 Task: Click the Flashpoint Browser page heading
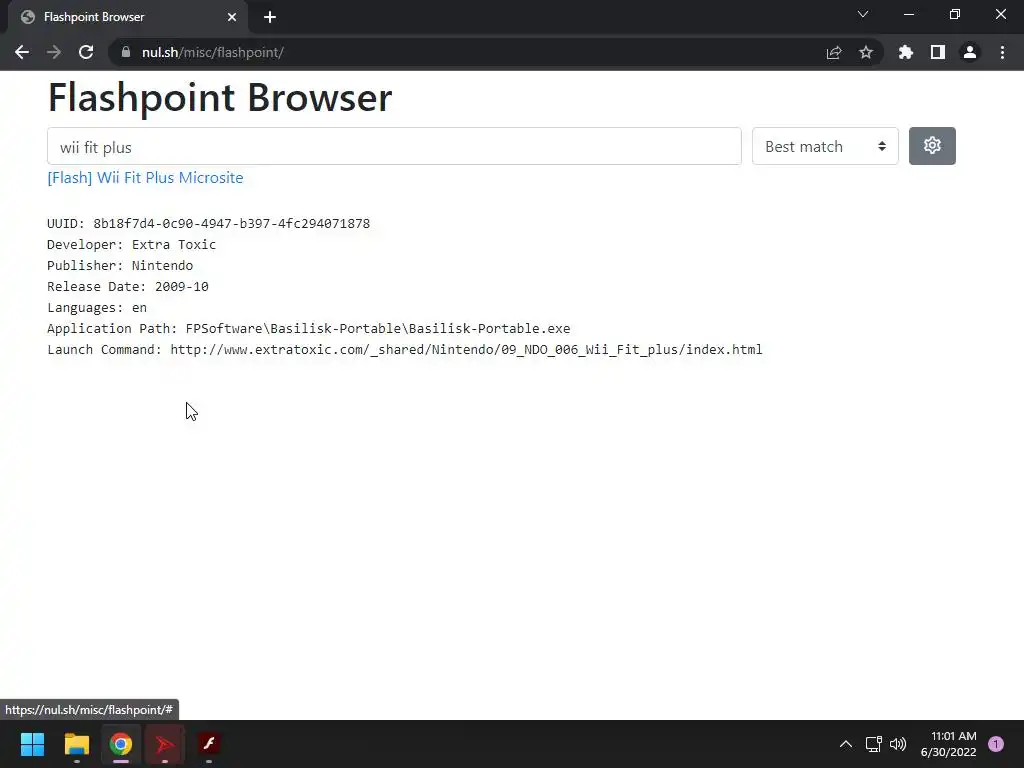(220, 98)
